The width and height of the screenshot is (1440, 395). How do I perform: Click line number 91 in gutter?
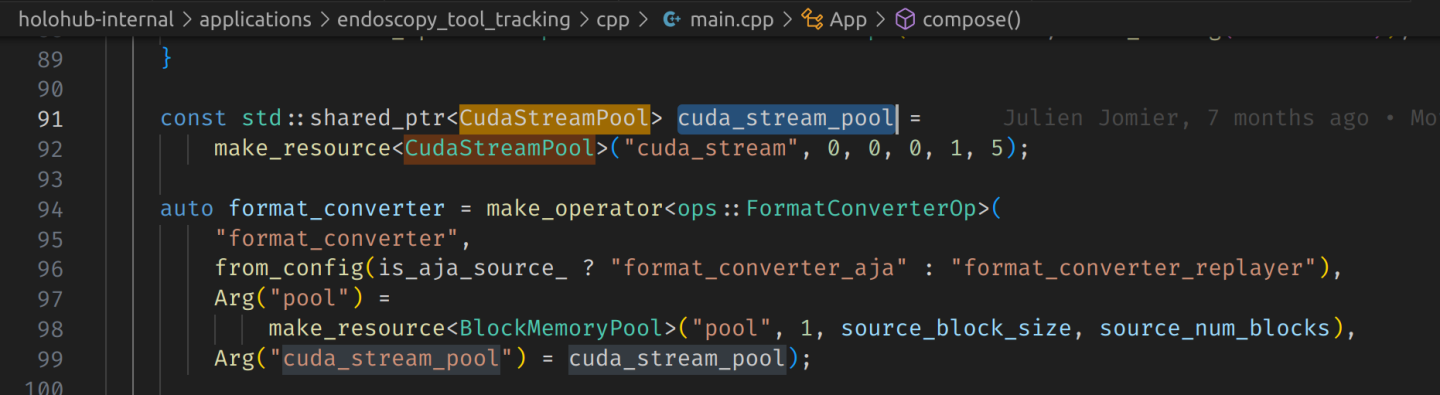50,119
